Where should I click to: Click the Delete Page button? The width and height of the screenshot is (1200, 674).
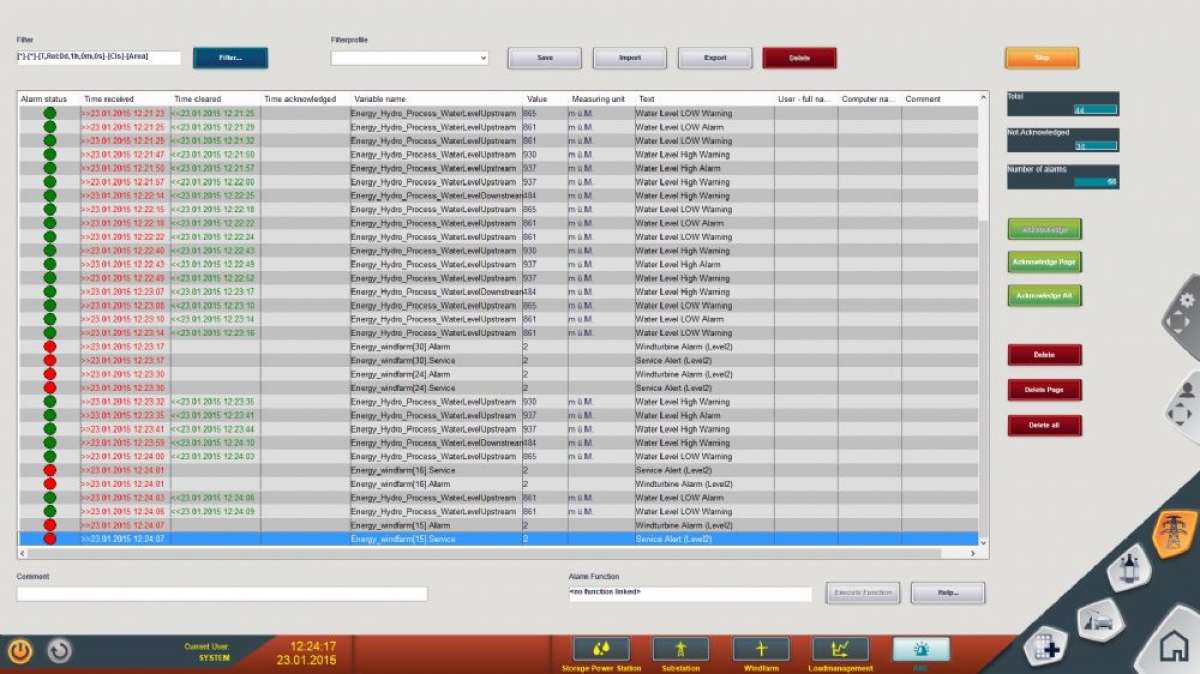[1045, 390]
